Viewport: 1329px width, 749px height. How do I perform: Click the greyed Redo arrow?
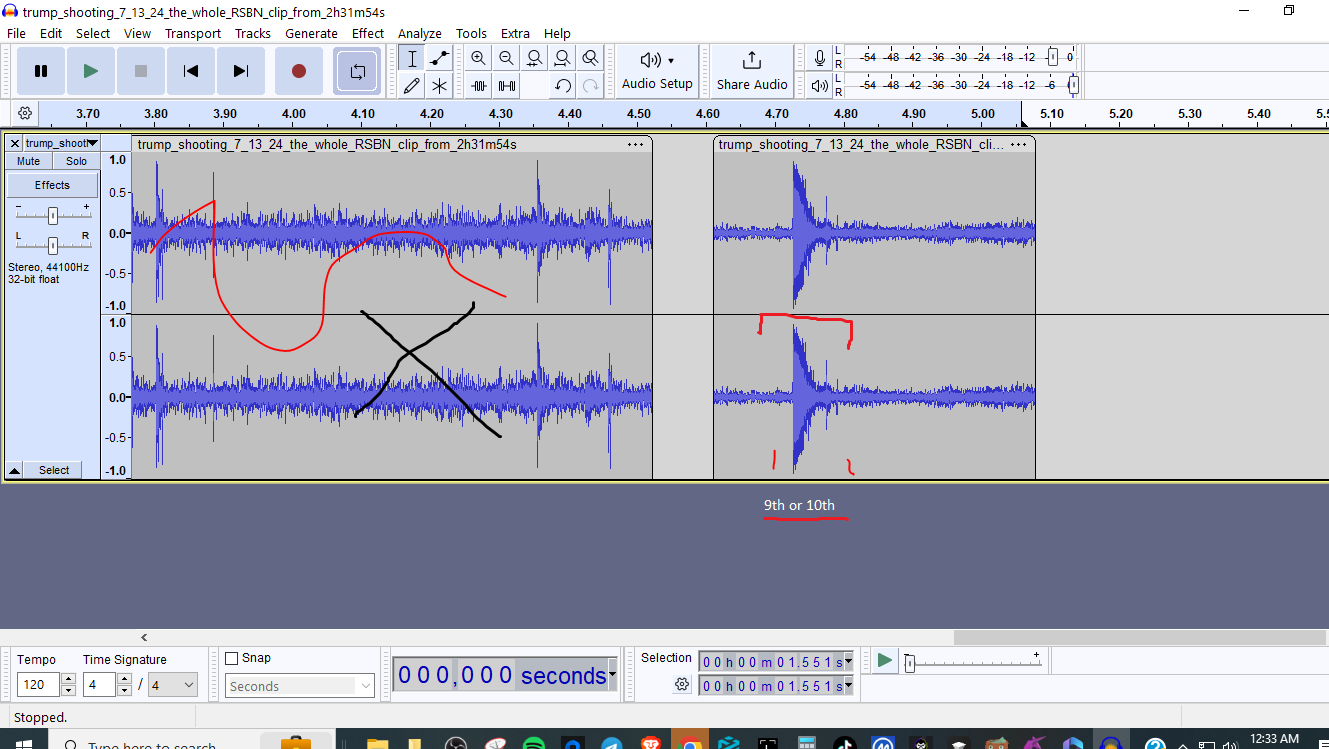click(x=591, y=85)
